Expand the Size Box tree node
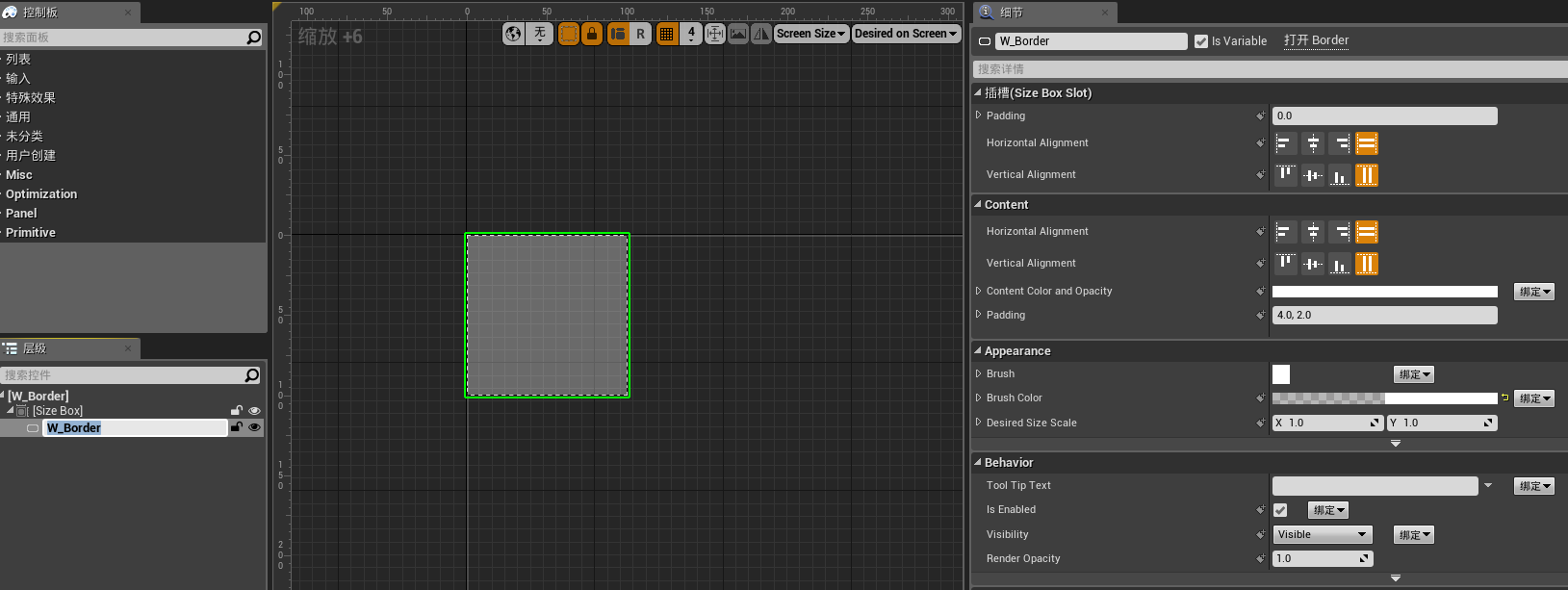 coord(11,411)
